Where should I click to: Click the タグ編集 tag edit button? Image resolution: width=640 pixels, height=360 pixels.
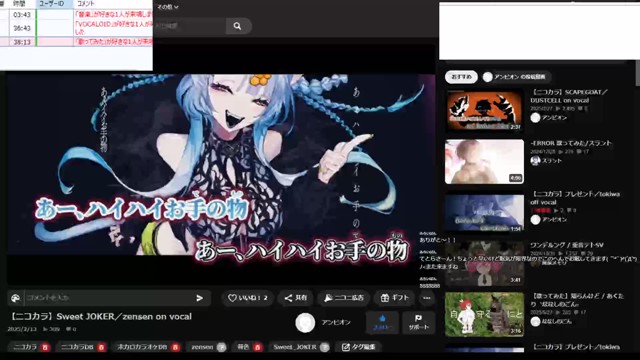[358, 347]
